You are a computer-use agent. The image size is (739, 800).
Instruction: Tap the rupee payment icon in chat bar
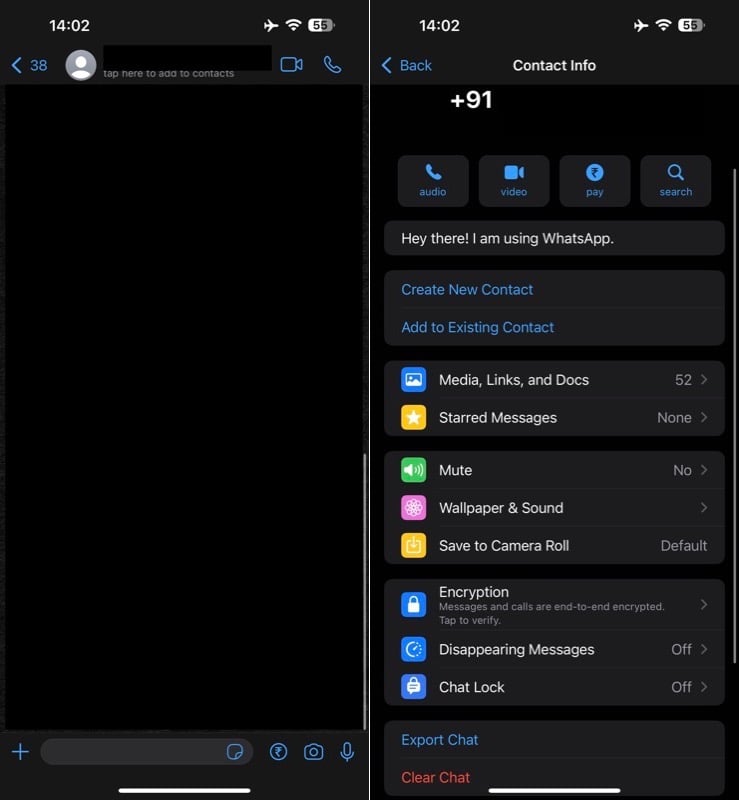point(278,752)
